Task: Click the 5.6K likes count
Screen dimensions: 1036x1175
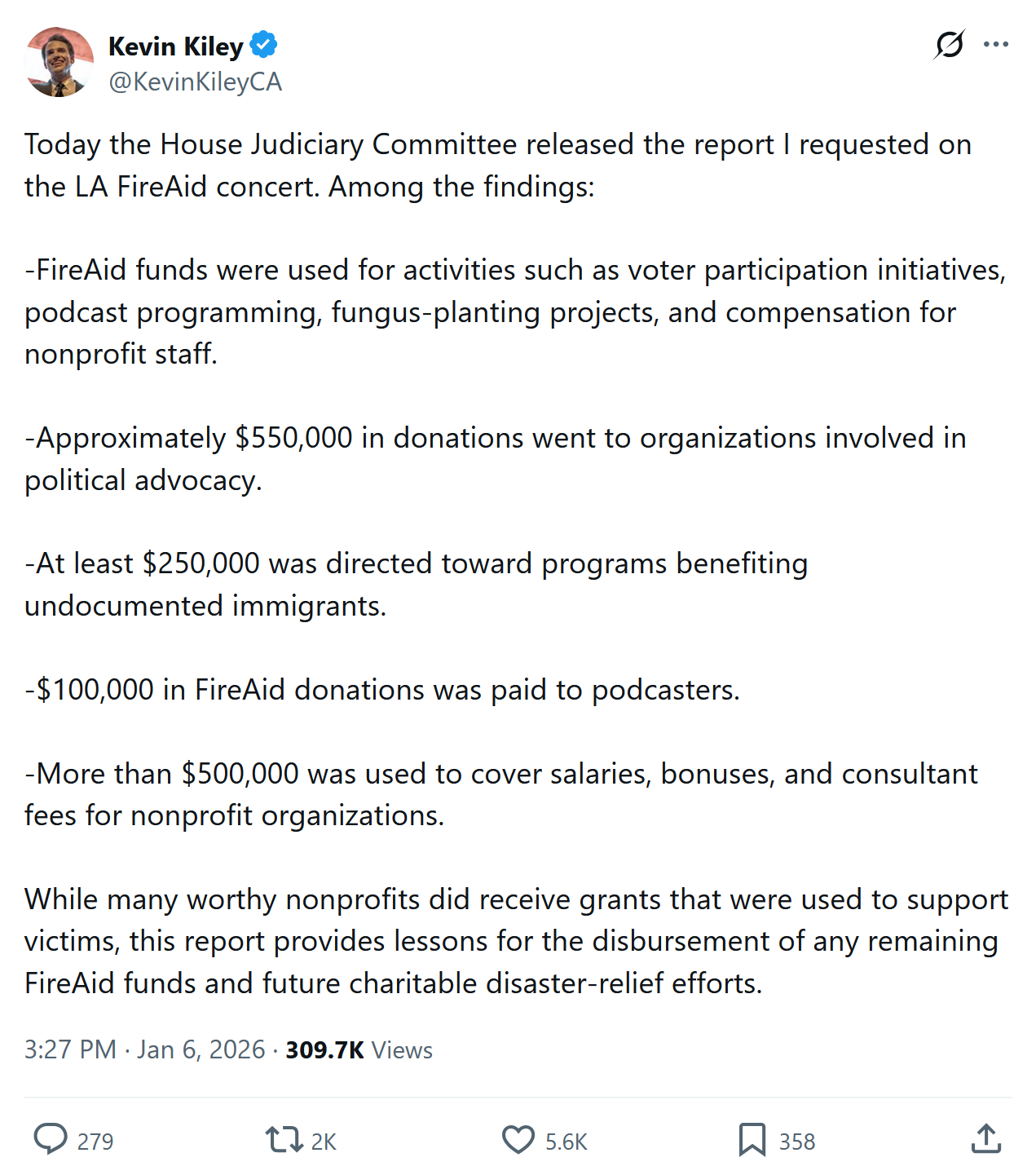Action: point(566,1142)
